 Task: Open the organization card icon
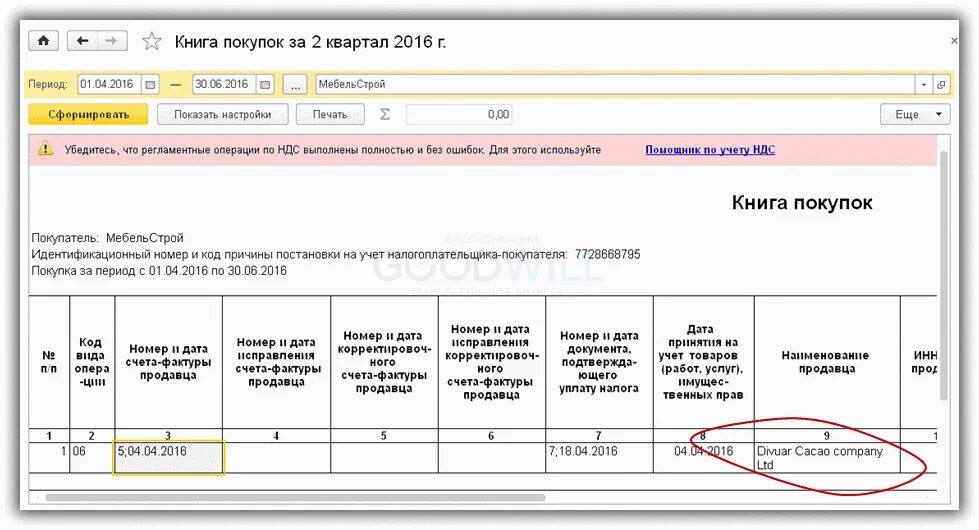point(941,84)
